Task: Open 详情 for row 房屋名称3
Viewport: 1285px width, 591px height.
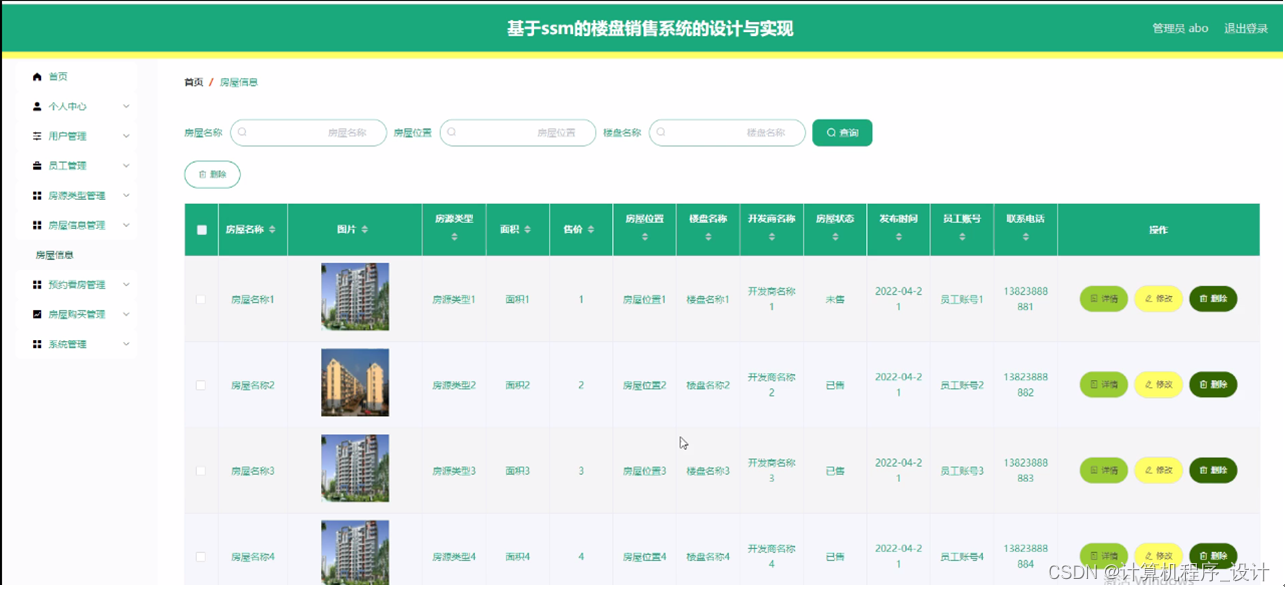Action: coord(1104,470)
